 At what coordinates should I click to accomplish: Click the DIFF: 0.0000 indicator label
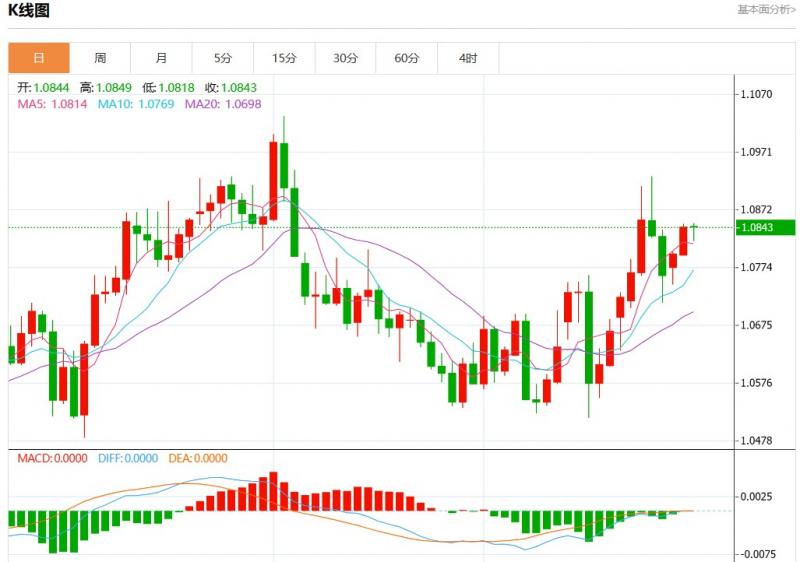(128, 458)
